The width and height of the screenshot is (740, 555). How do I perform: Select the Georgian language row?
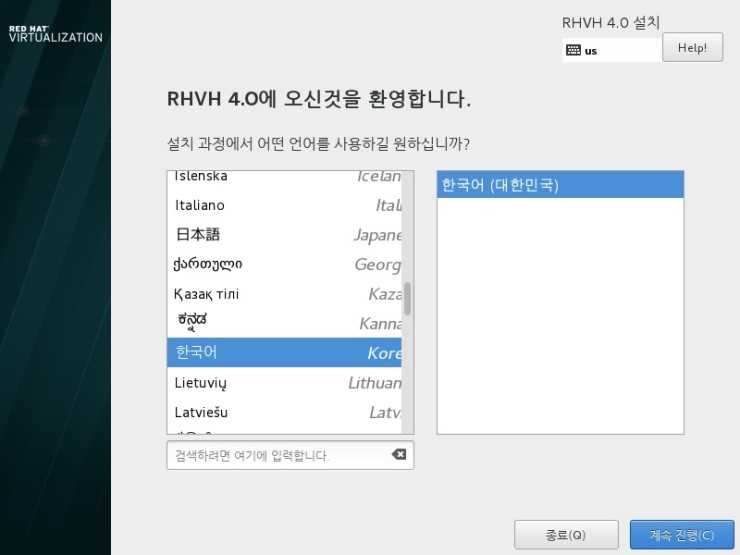(284, 264)
